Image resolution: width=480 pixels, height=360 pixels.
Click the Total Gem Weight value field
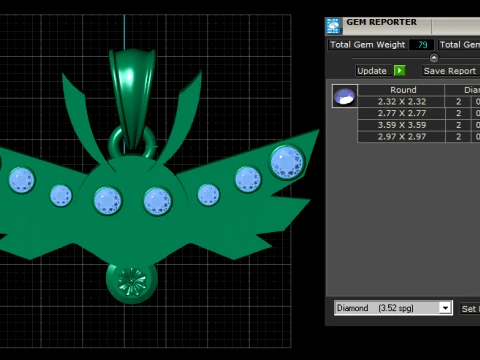[422, 45]
